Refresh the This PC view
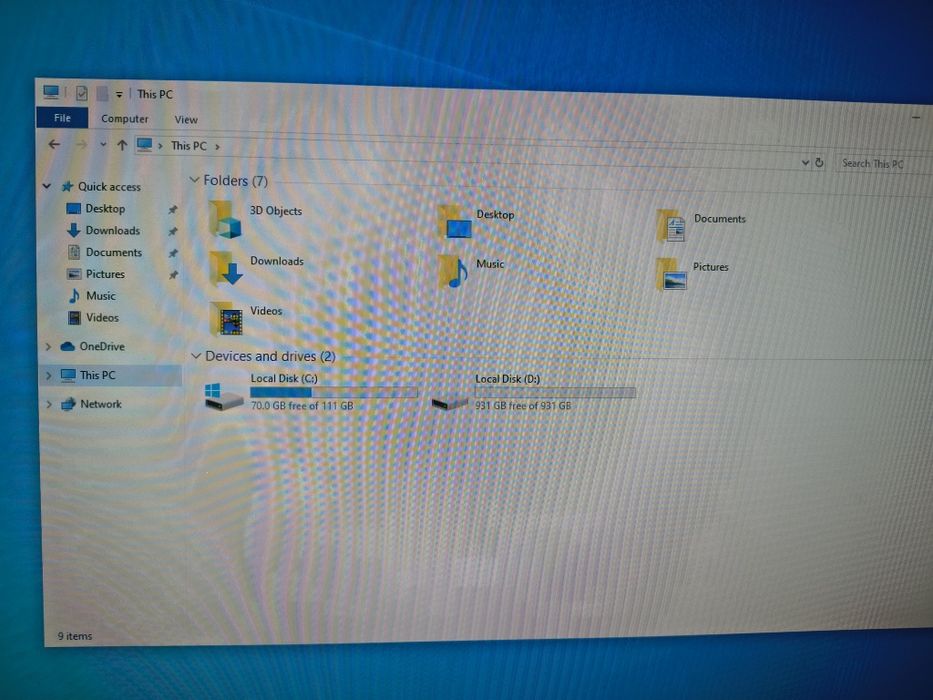Viewport: 933px width, 700px height. pos(819,162)
